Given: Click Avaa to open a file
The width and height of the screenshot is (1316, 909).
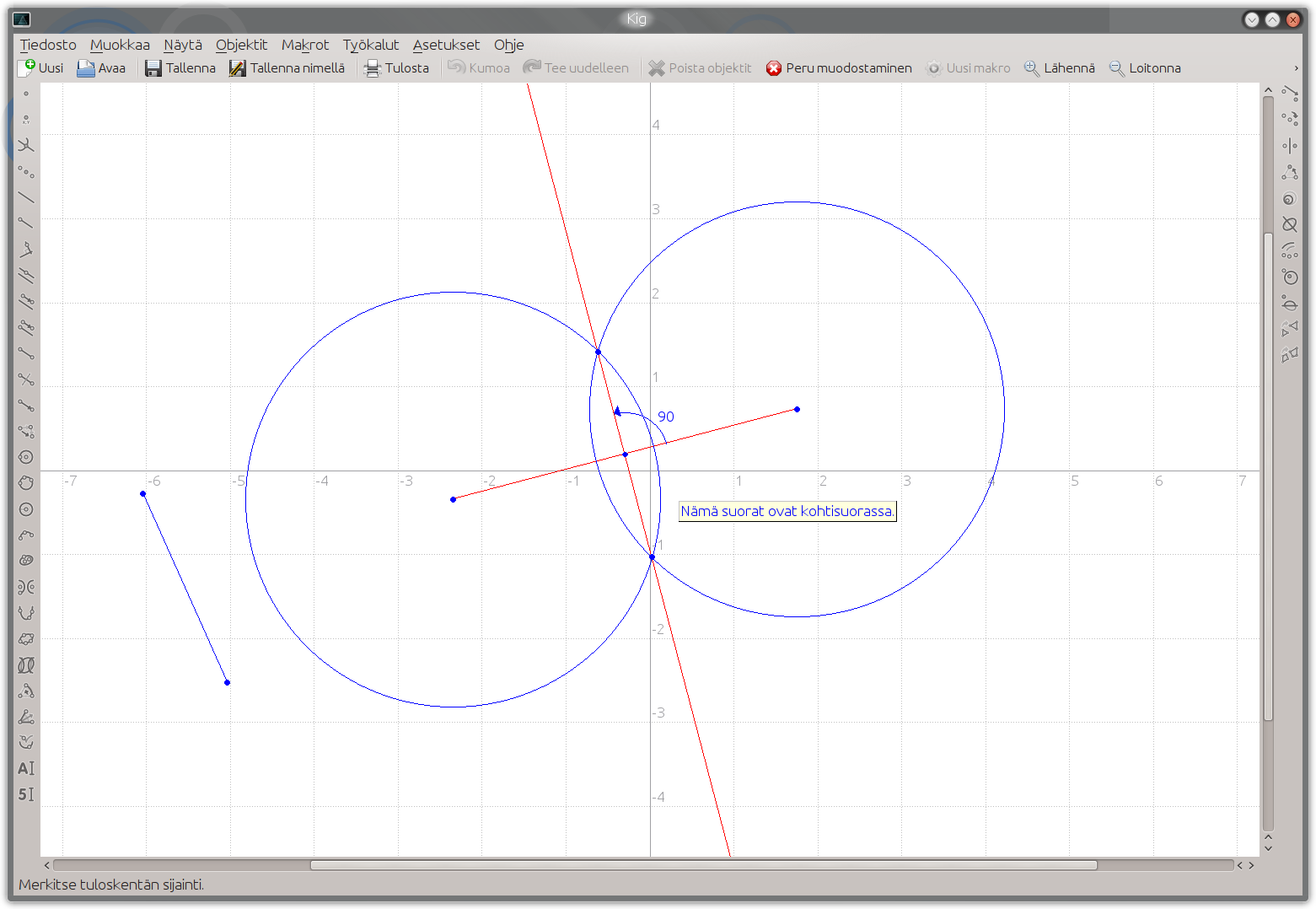Looking at the screenshot, I should (101, 68).
